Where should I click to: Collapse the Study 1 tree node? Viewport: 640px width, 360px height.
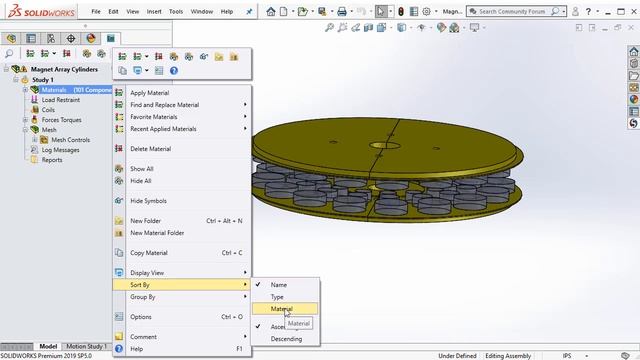click(16, 80)
